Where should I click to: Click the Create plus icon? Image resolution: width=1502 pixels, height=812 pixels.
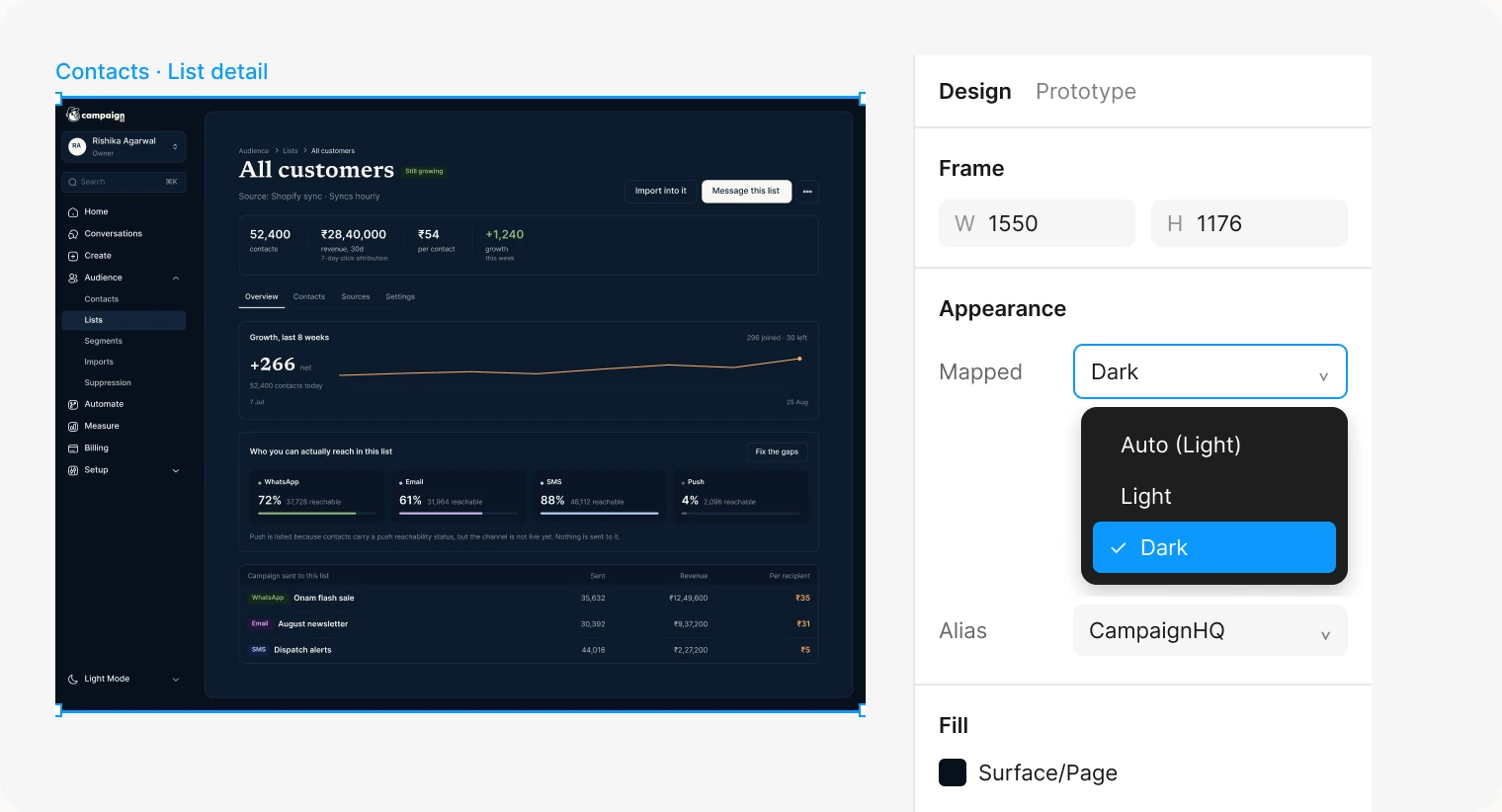tap(73, 256)
